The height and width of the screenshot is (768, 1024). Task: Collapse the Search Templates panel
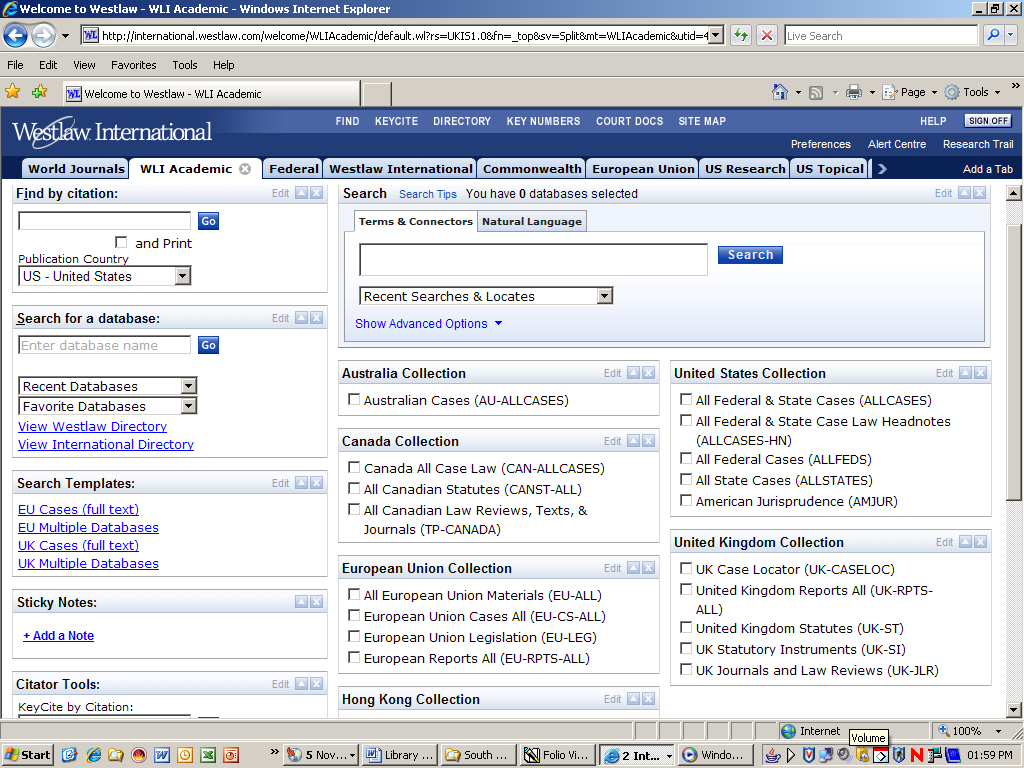click(x=301, y=483)
